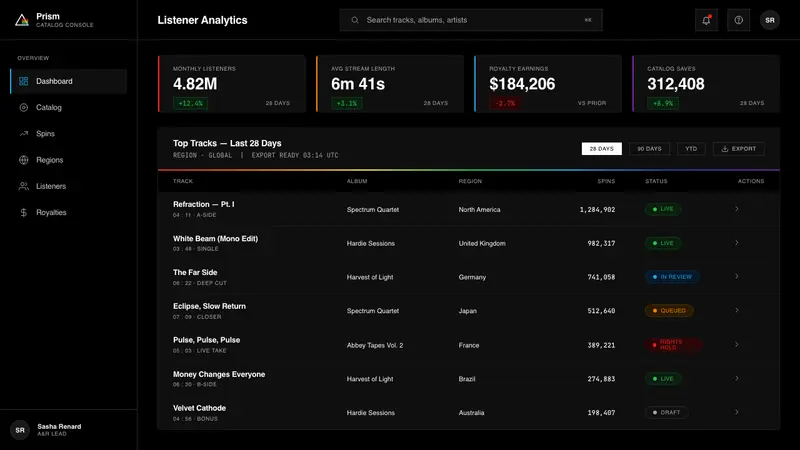Go to Regions section

point(68,160)
